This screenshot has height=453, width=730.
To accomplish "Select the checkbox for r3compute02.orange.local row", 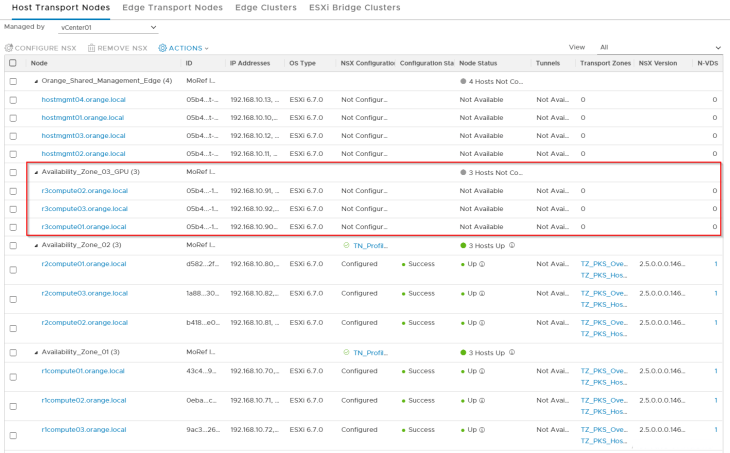I will 13,191.
